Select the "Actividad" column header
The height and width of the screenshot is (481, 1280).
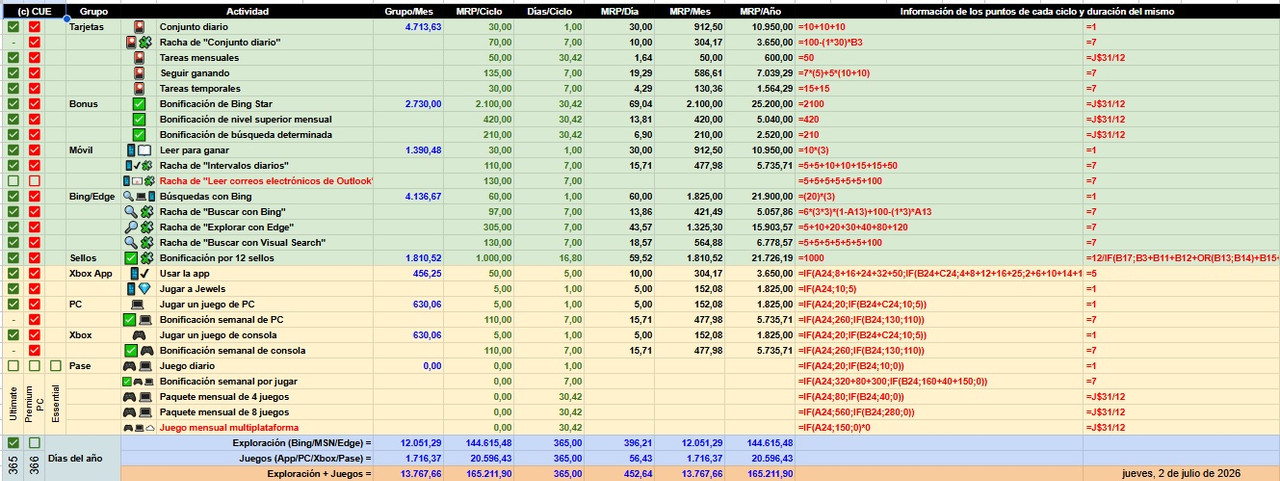247,11
